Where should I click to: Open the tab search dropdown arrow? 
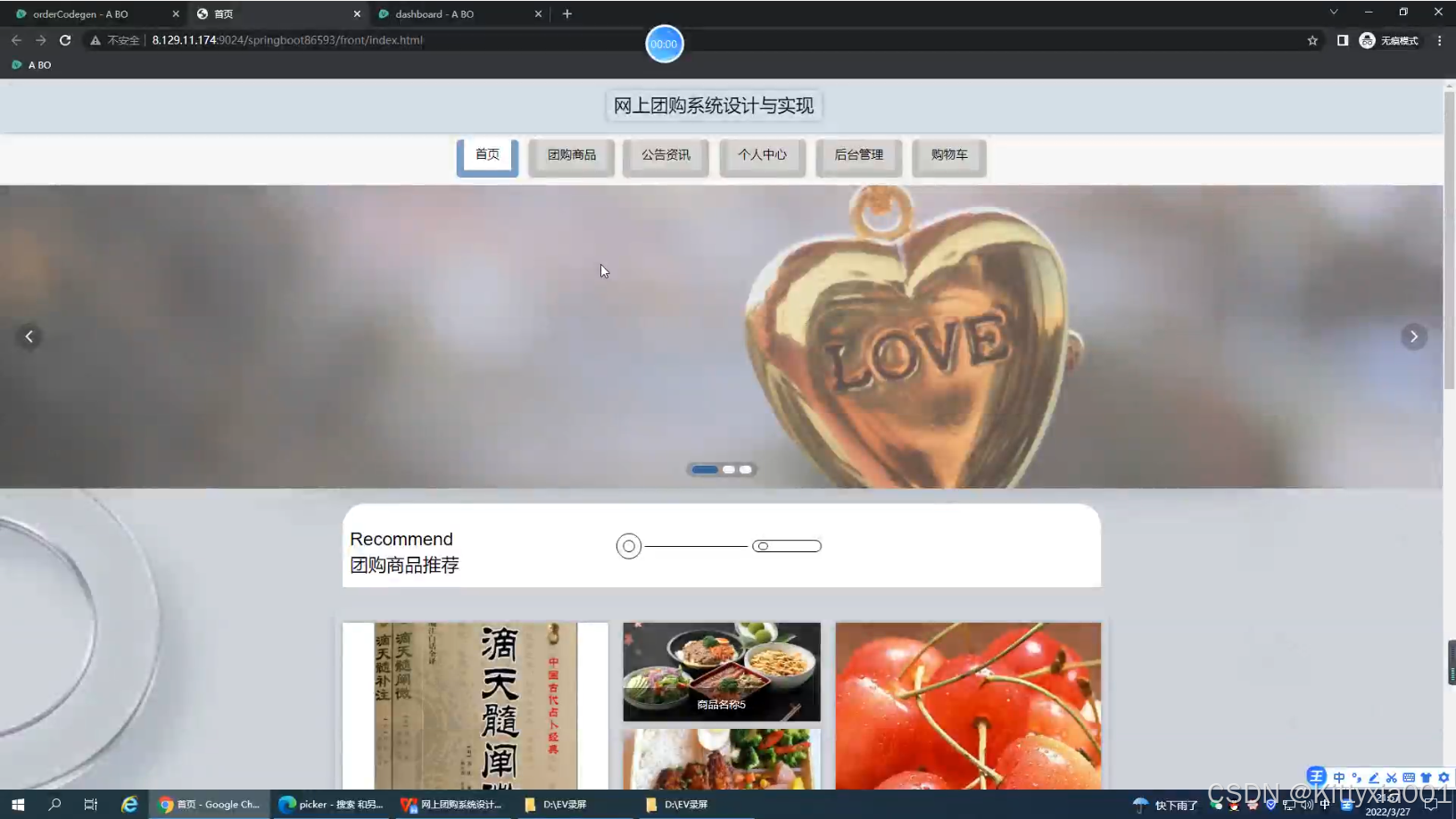click(1334, 12)
